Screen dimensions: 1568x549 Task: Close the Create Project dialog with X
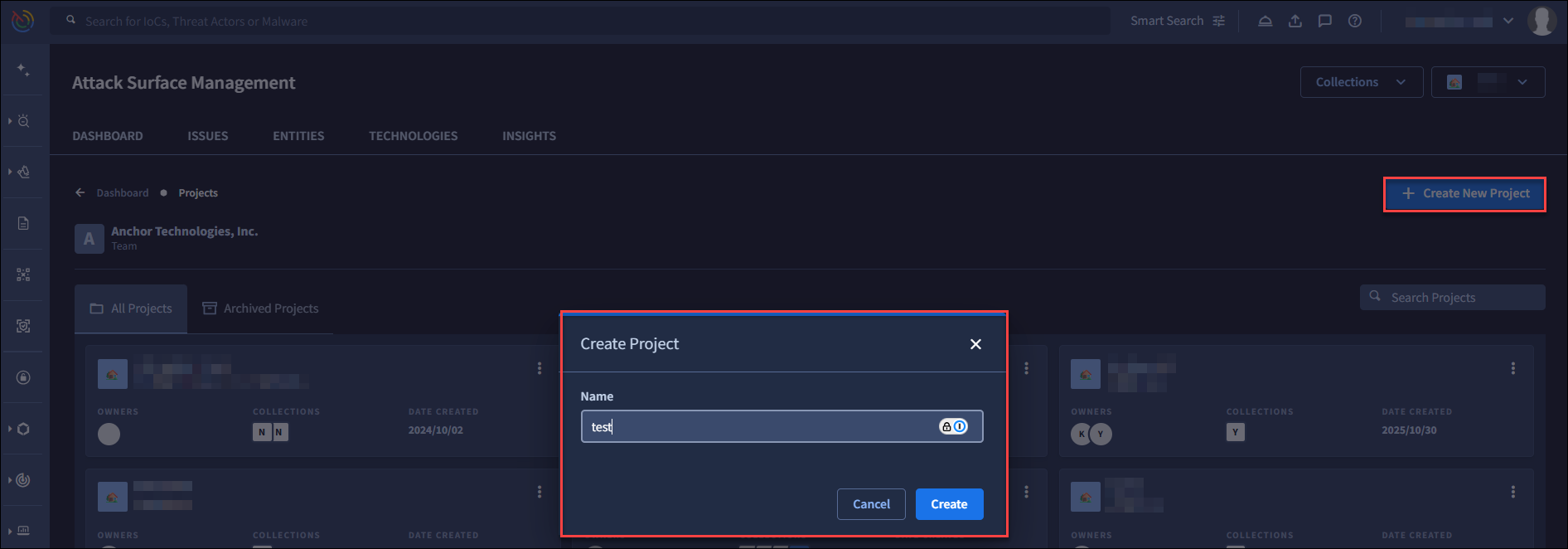(x=975, y=344)
